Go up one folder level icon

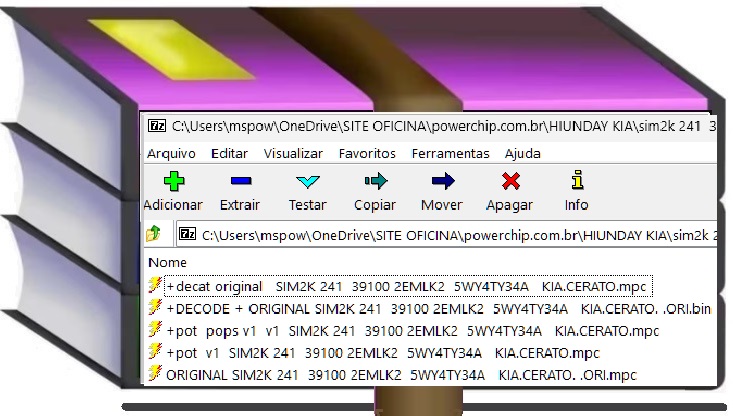click(x=154, y=235)
